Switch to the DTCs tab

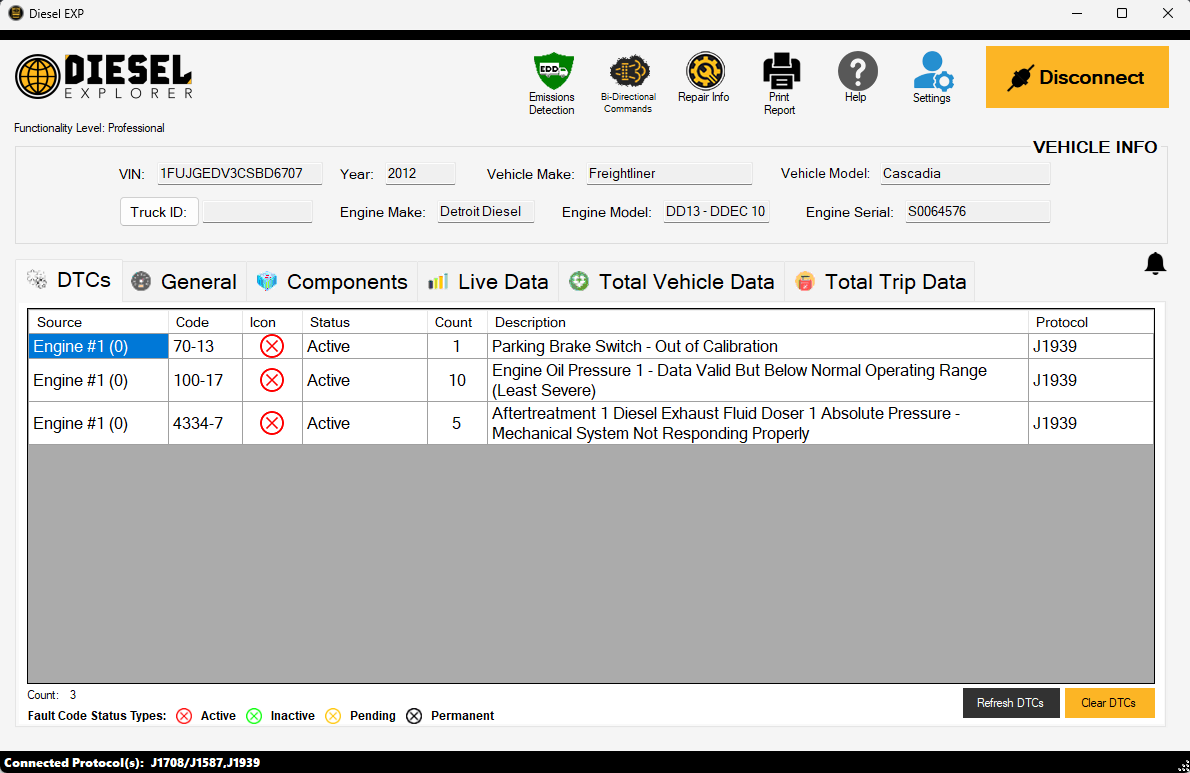pos(69,281)
